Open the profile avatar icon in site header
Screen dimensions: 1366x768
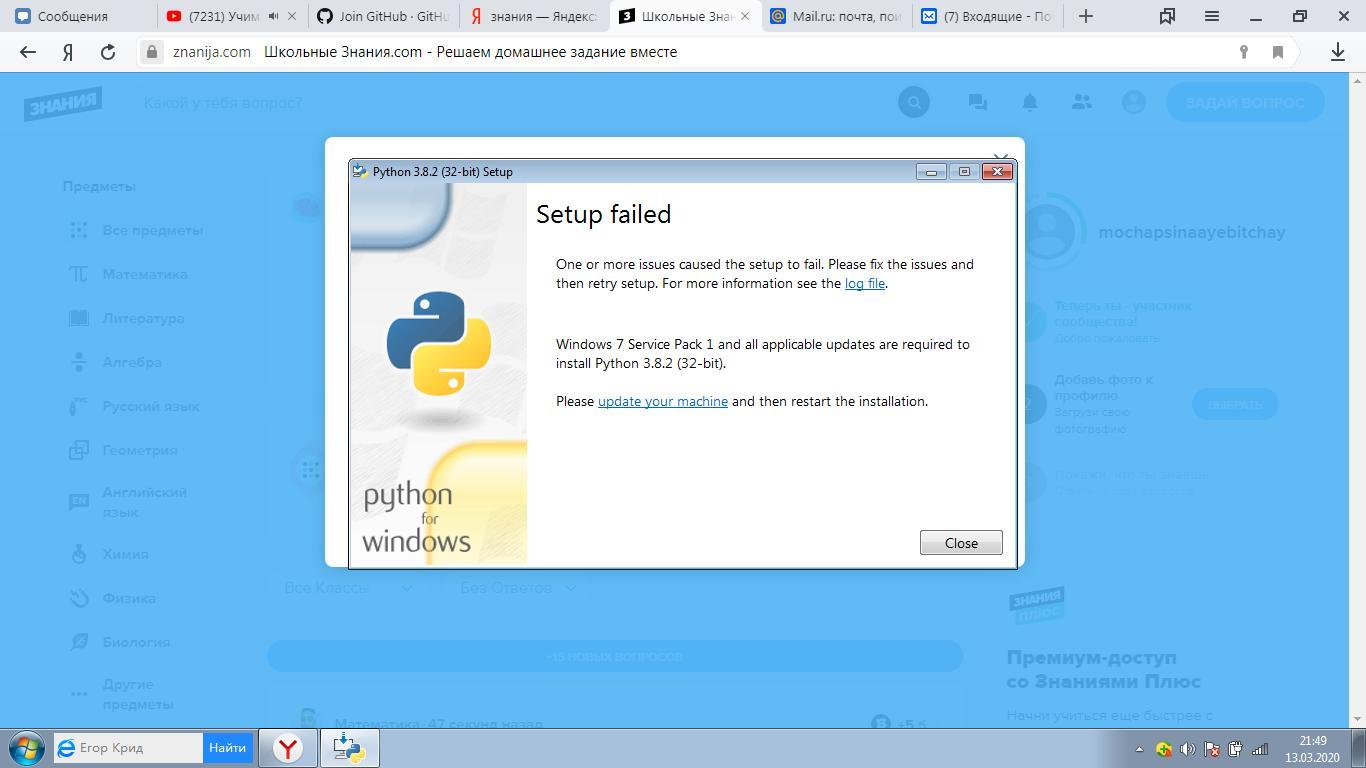(x=1134, y=102)
